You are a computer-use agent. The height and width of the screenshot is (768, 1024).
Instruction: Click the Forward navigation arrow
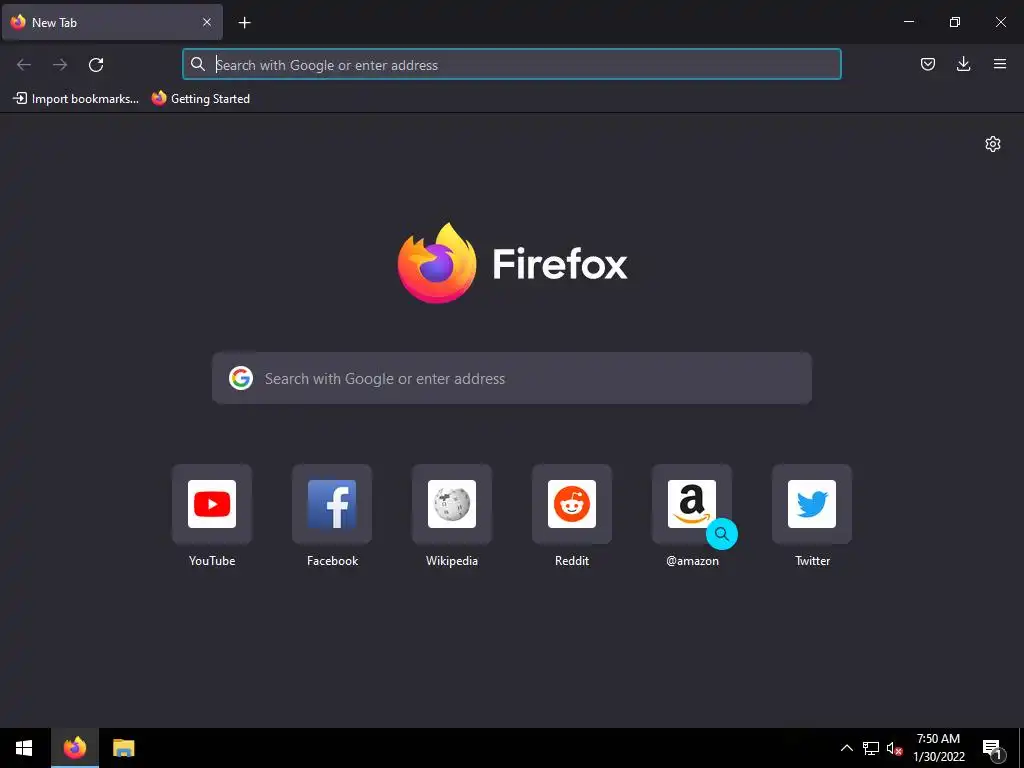coord(60,64)
